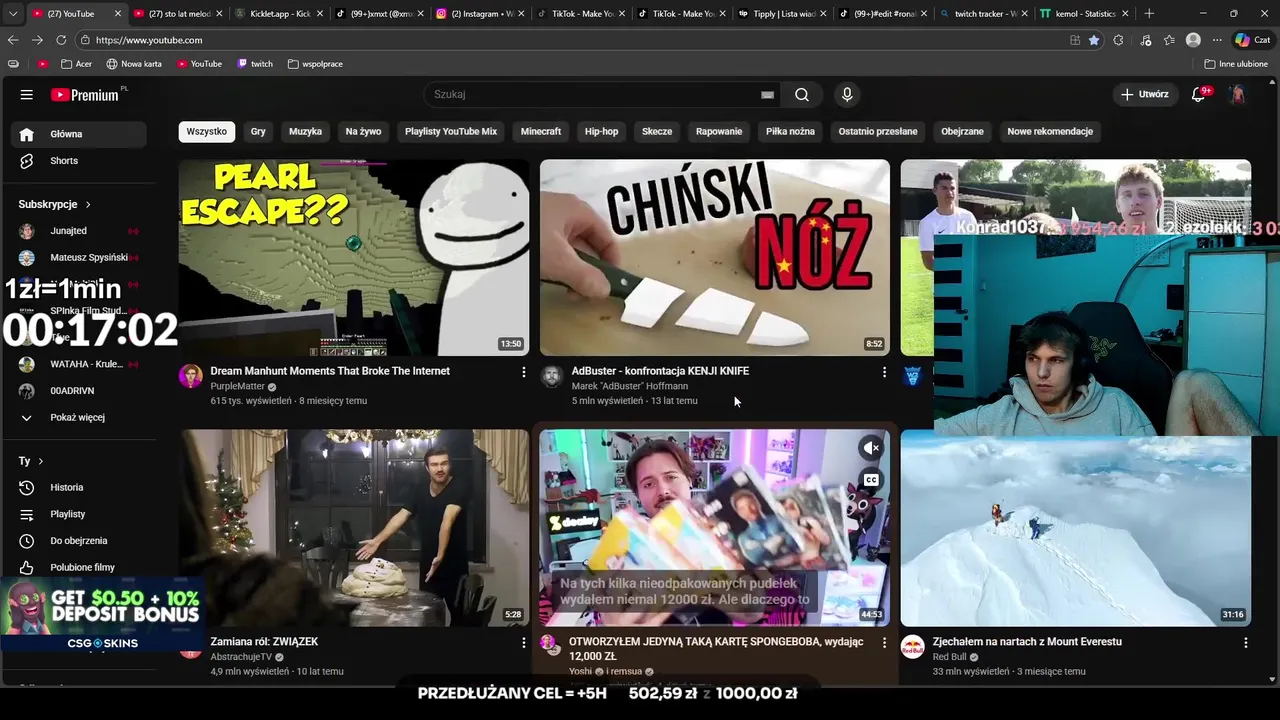Viewport: 1280px width, 720px height.
Task: Select the Hip-hop filter chip
Action: pos(601,132)
